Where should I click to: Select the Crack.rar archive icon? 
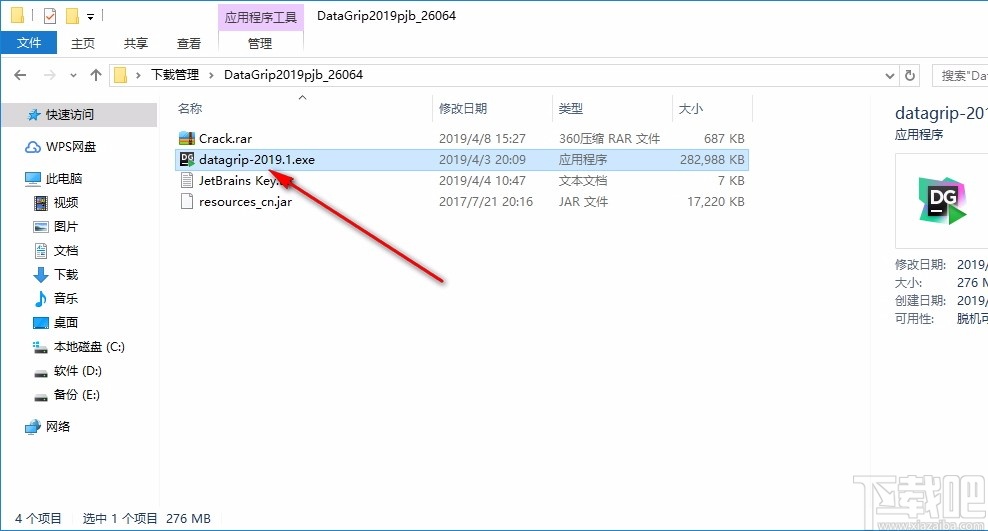tap(187, 138)
